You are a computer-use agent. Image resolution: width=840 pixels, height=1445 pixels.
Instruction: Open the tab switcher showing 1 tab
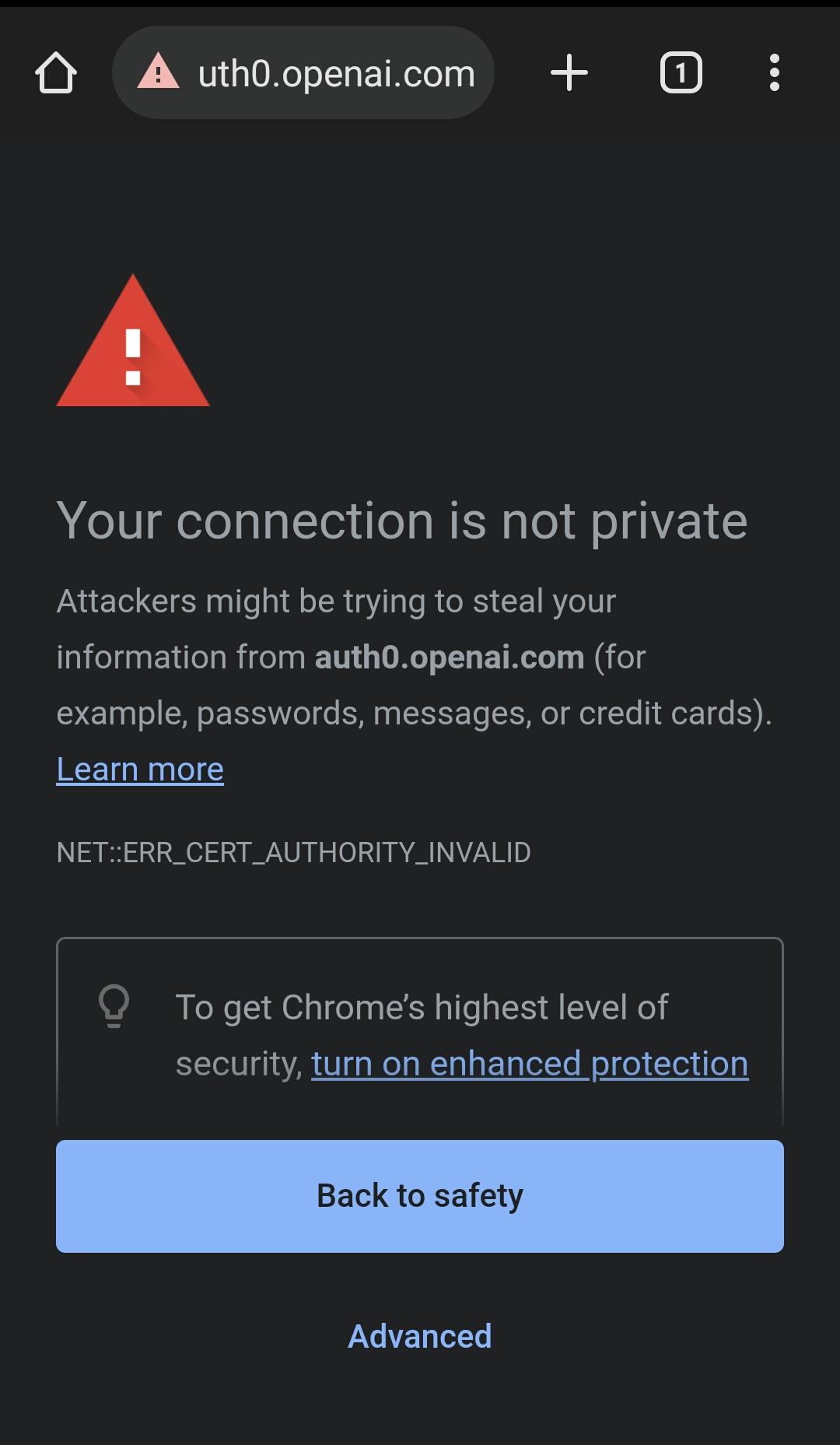(x=681, y=72)
